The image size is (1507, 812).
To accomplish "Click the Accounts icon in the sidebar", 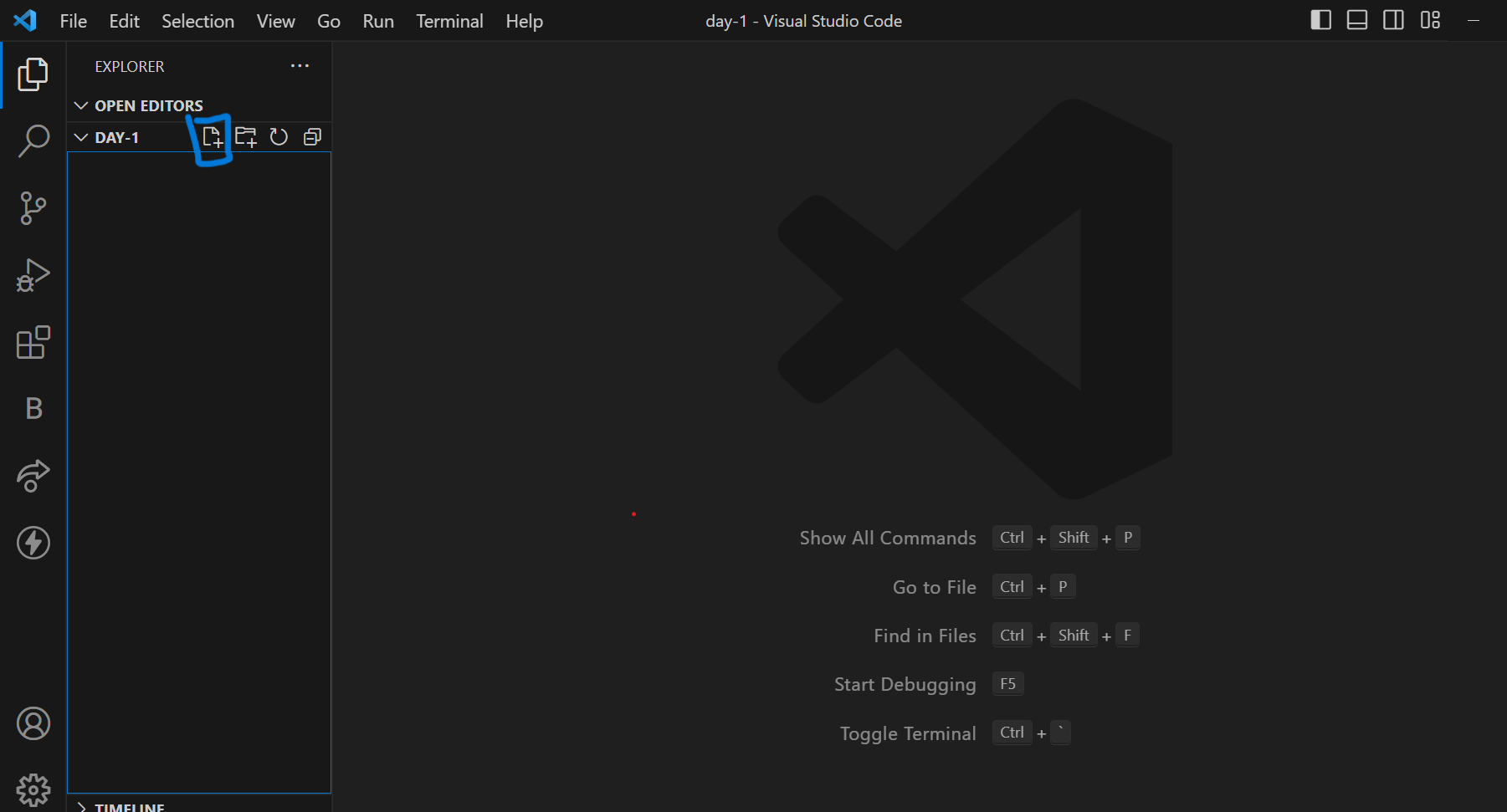I will point(33,723).
